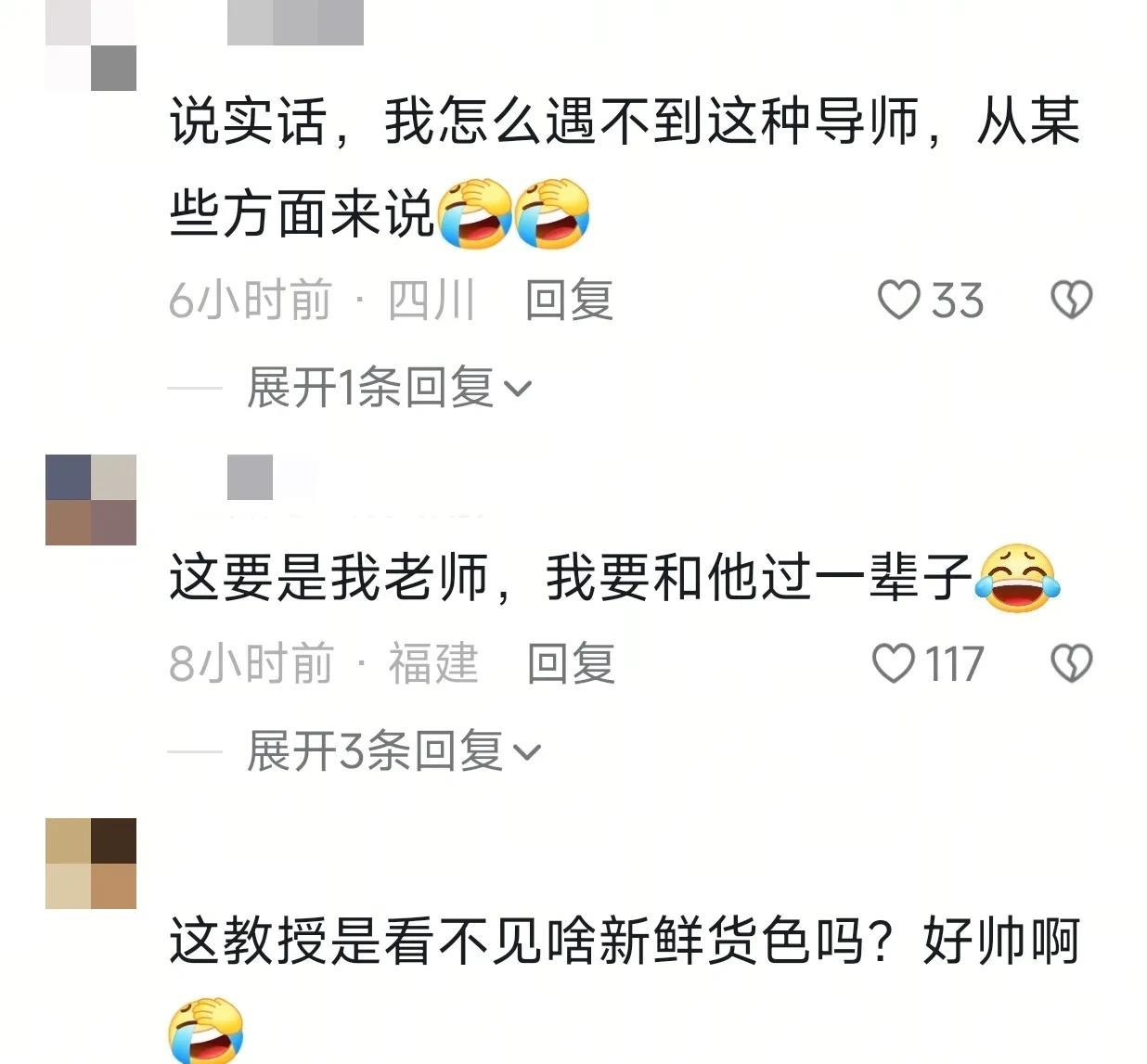
Task: Open first commenter's blurred username
Action: point(295,22)
